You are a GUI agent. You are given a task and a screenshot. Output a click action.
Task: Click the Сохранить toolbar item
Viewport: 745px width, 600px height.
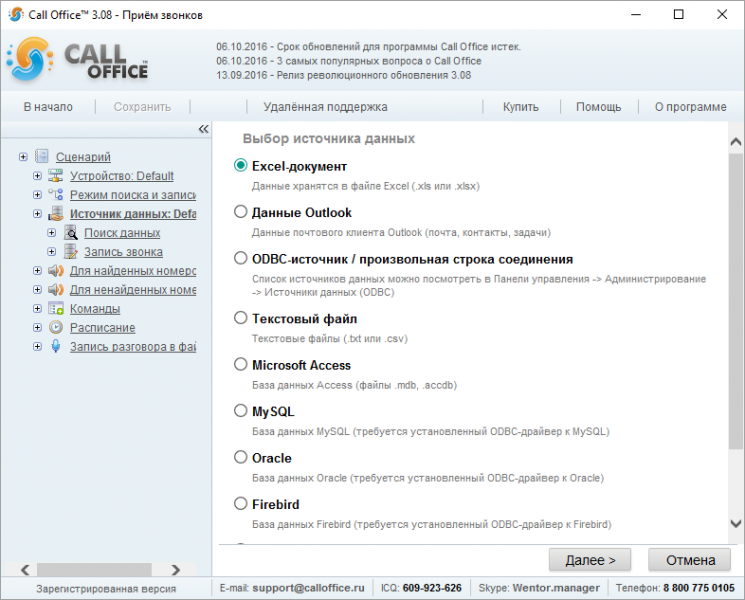[x=142, y=107]
